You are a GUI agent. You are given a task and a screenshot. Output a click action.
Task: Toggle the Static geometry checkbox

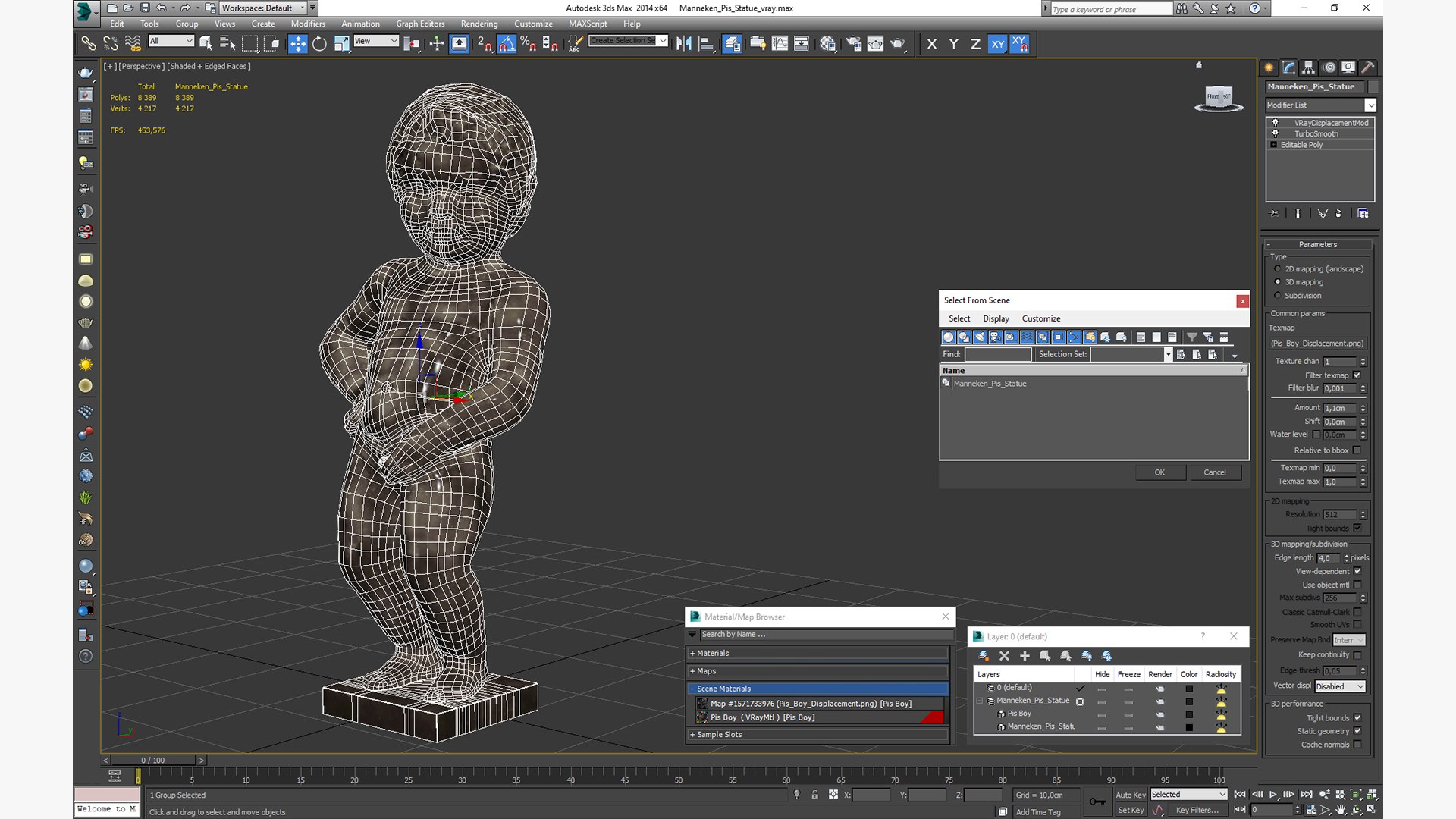coord(1357,731)
